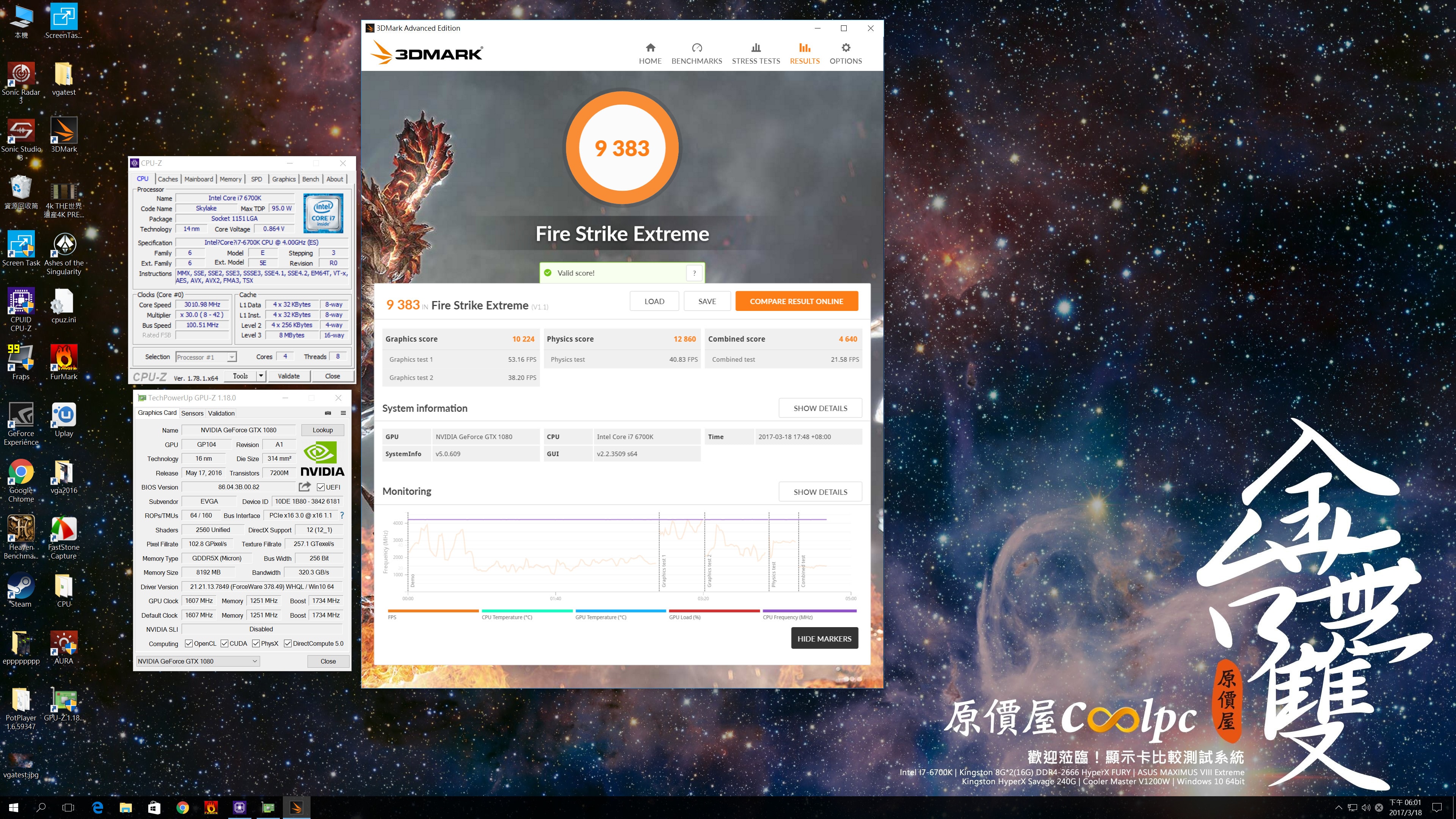Open the Graphics tab in CPU-Z
Image resolution: width=1456 pixels, height=819 pixels.
284,179
